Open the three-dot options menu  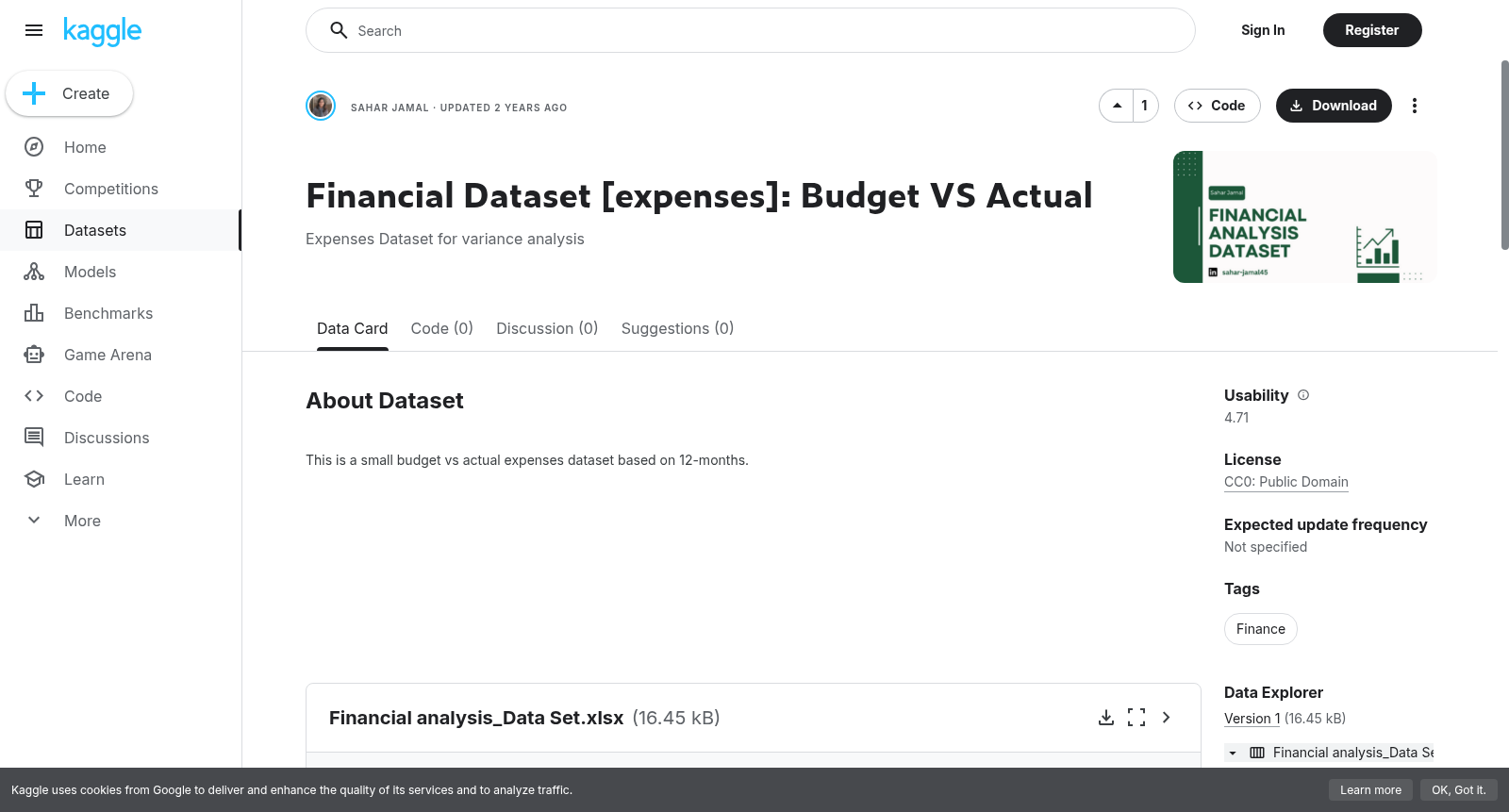tap(1415, 106)
